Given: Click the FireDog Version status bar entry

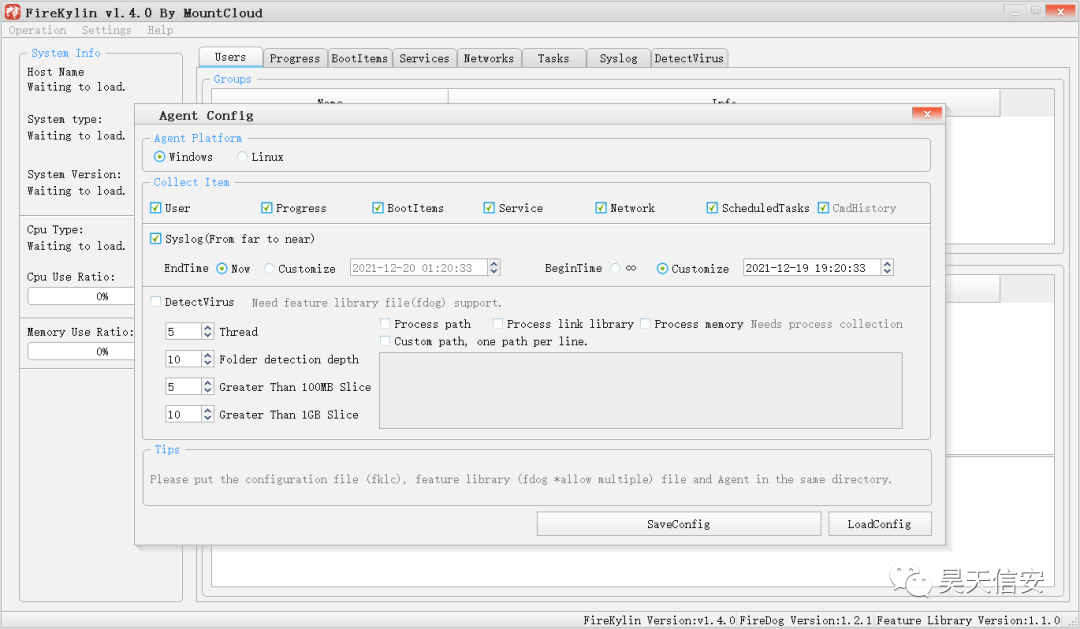Looking at the screenshot, I should click(x=805, y=620).
